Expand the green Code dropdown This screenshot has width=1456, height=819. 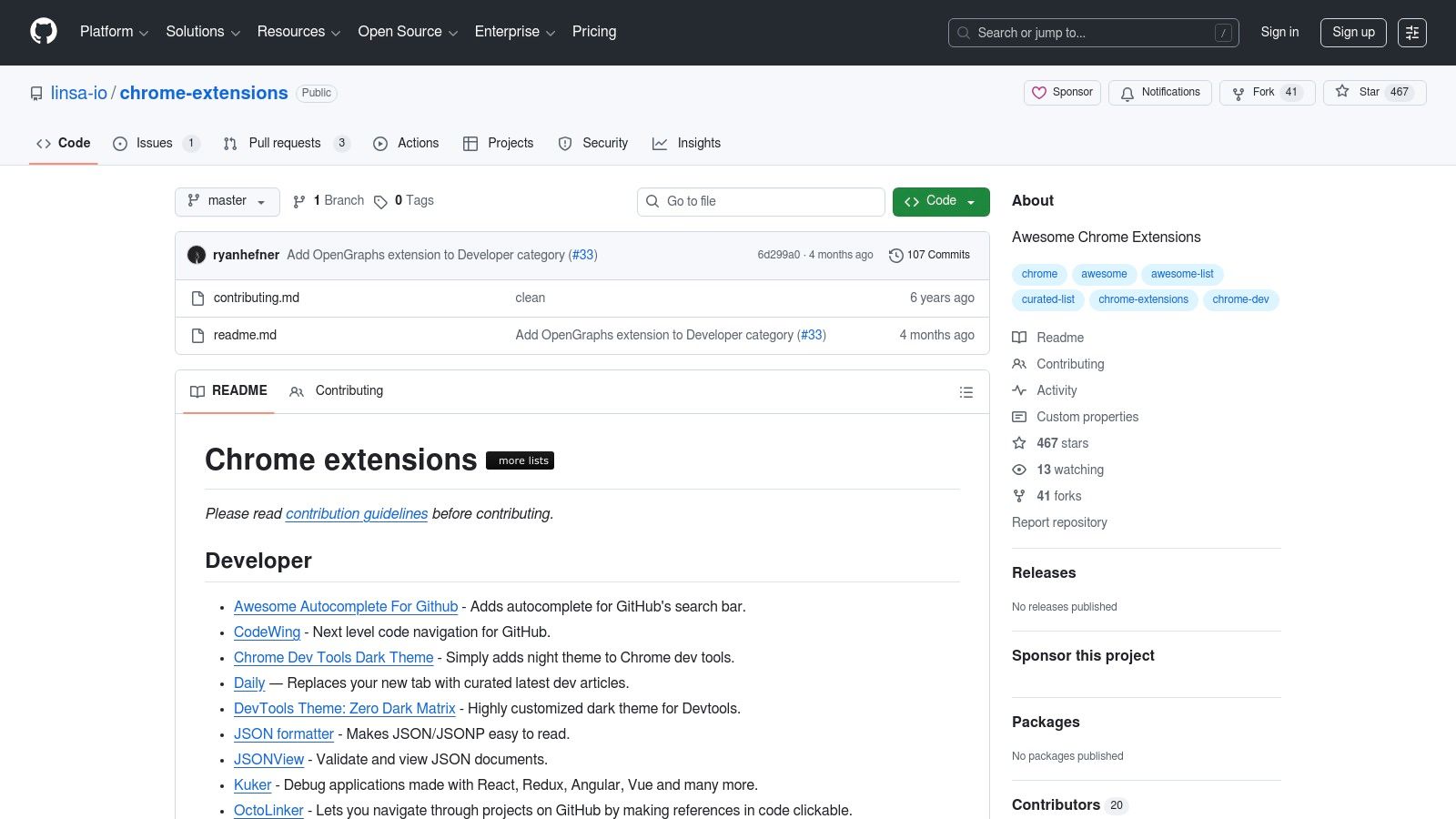[941, 201]
